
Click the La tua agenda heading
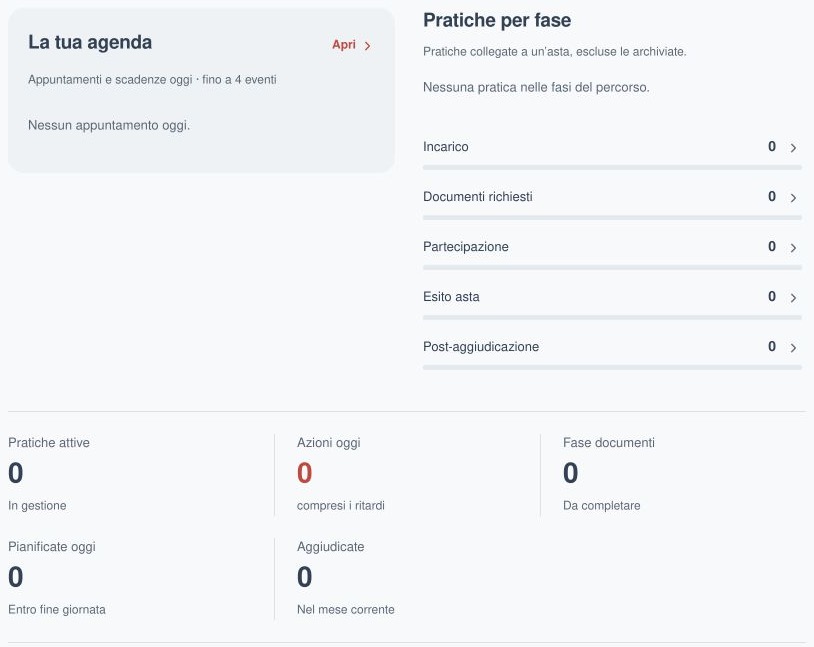click(x=90, y=43)
